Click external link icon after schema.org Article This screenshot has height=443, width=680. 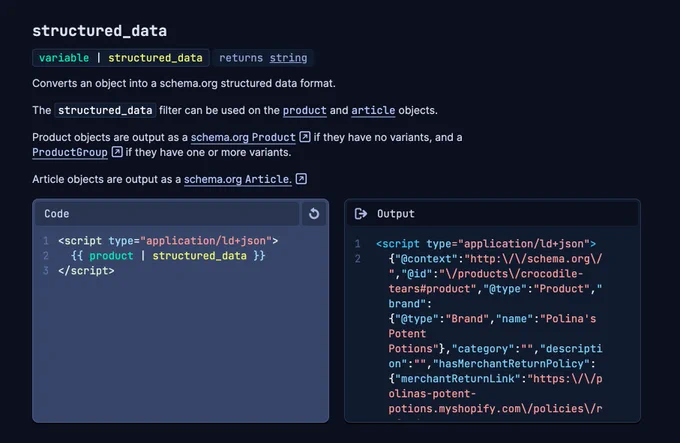(x=301, y=179)
